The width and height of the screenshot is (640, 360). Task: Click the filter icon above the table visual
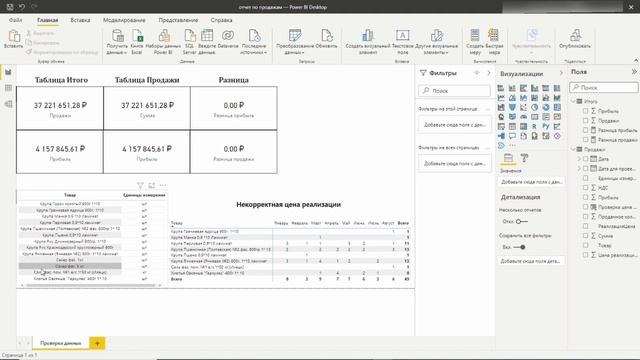pyautogui.click(x=140, y=186)
